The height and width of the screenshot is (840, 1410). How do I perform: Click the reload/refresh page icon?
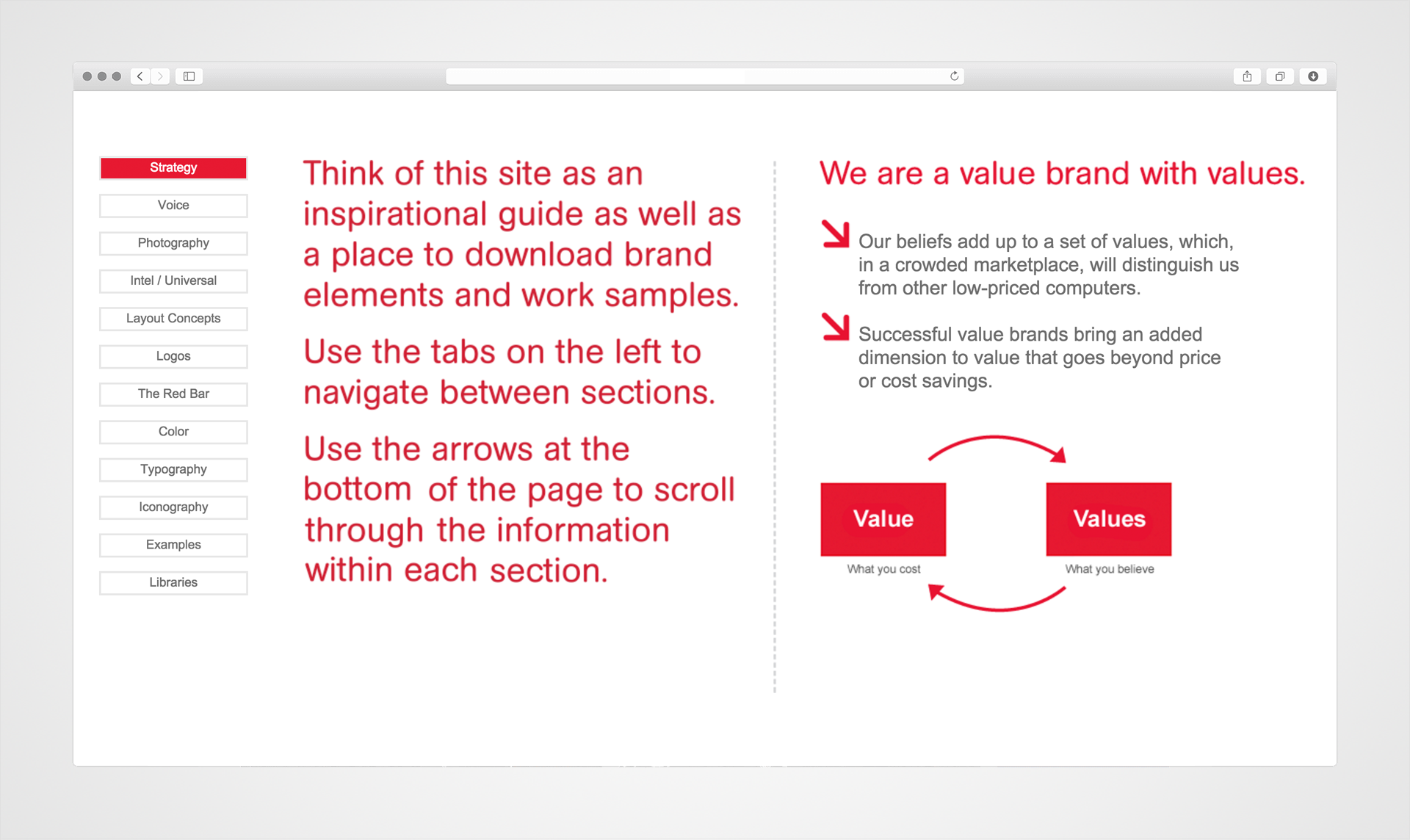pos(955,75)
